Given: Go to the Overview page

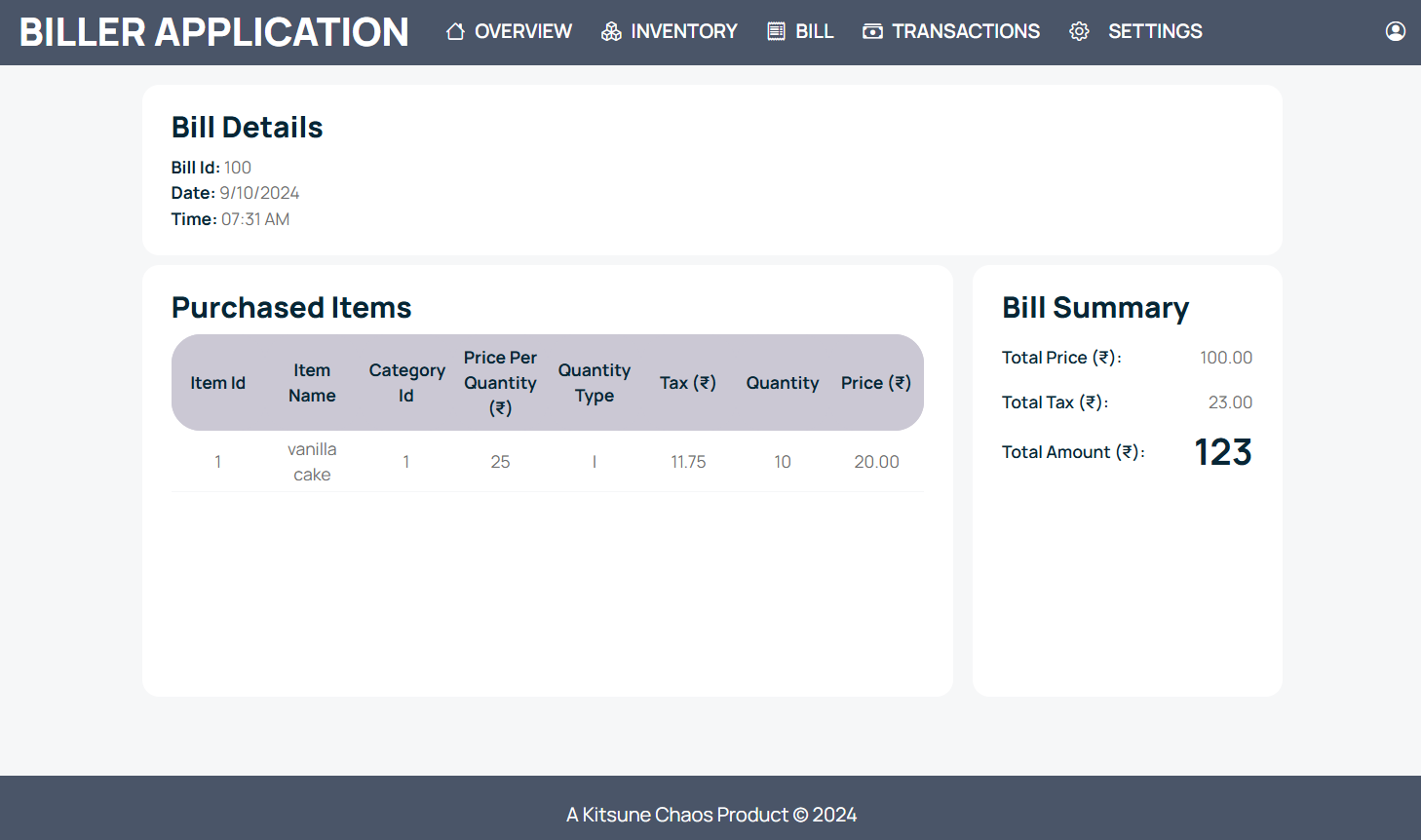Looking at the screenshot, I should pos(522,31).
